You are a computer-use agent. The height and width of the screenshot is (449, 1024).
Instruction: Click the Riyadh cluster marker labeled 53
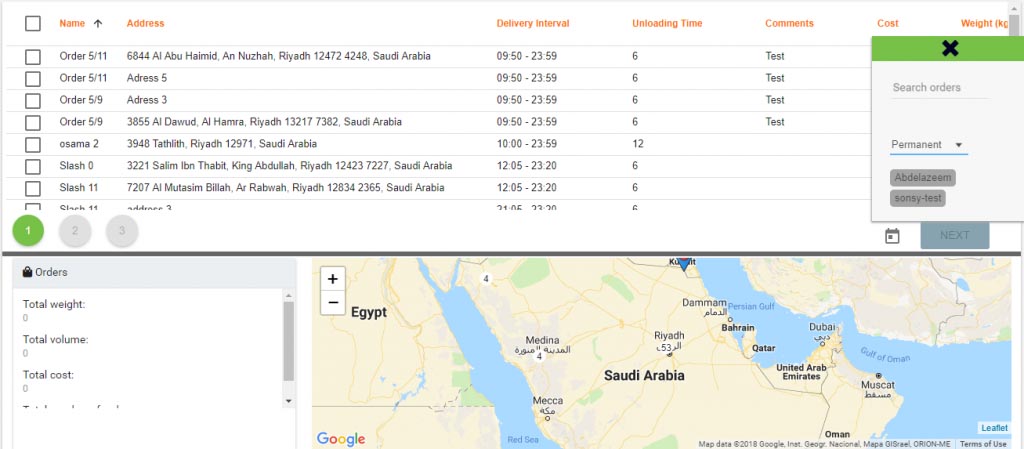click(x=665, y=348)
